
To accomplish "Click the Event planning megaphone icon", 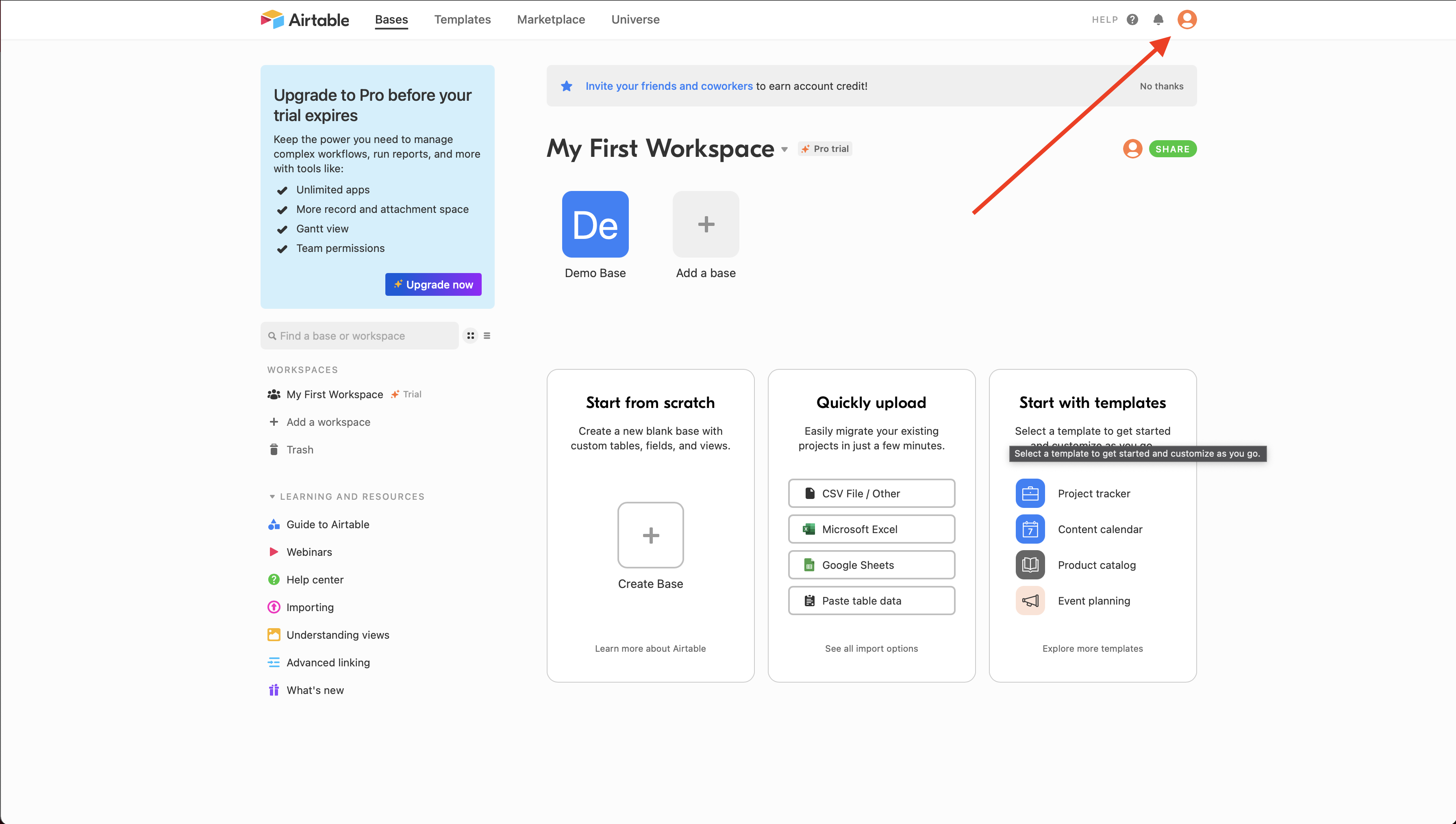I will coord(1030,601).
